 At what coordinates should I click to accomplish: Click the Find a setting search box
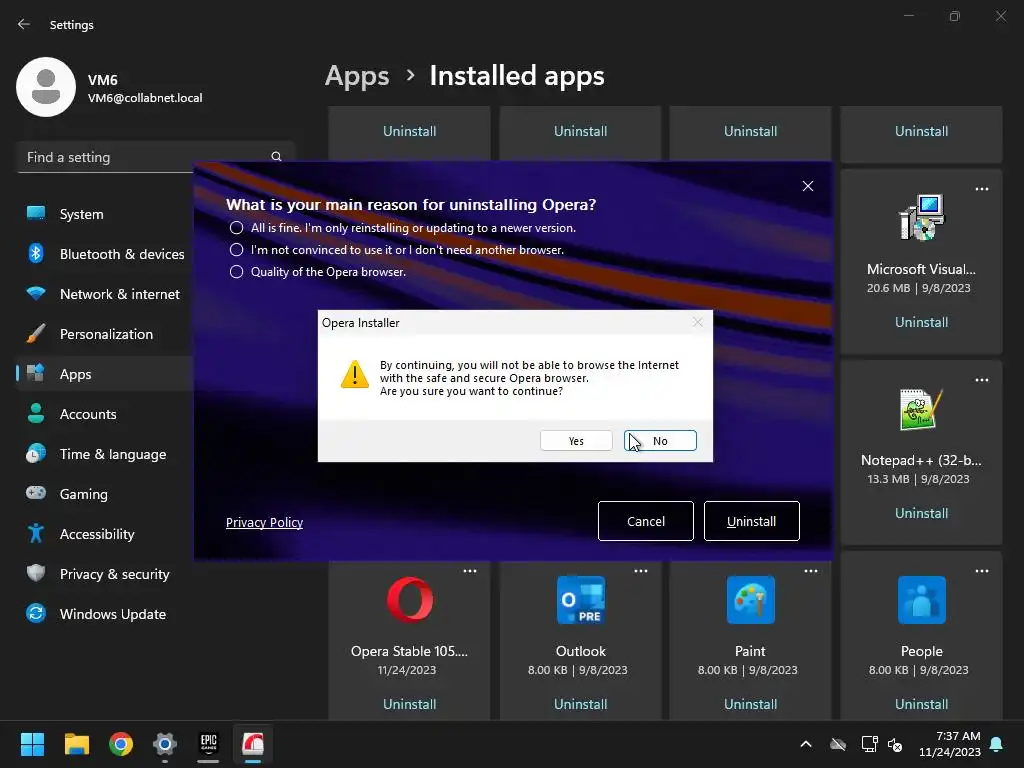tap(156, 157)
